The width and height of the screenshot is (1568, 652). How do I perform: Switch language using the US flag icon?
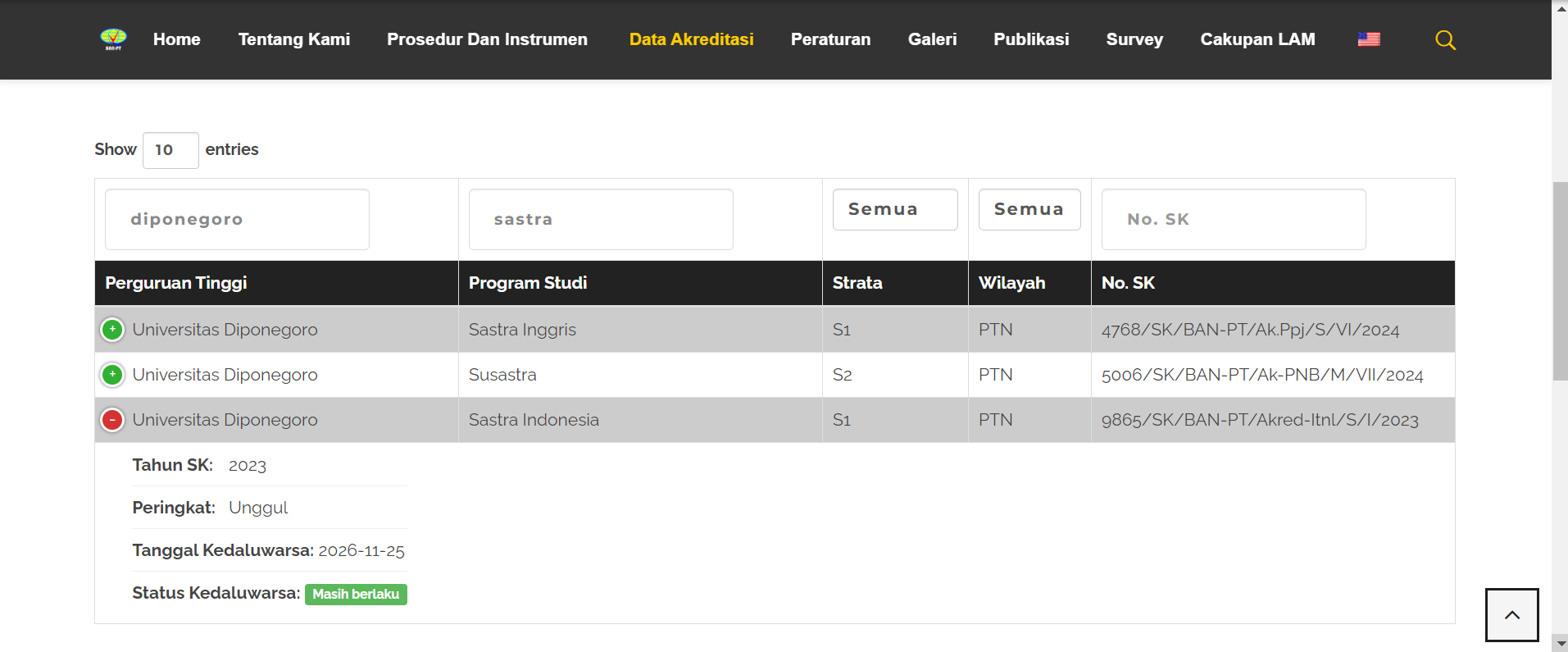pyautogui.click(x=1368, y=39)
